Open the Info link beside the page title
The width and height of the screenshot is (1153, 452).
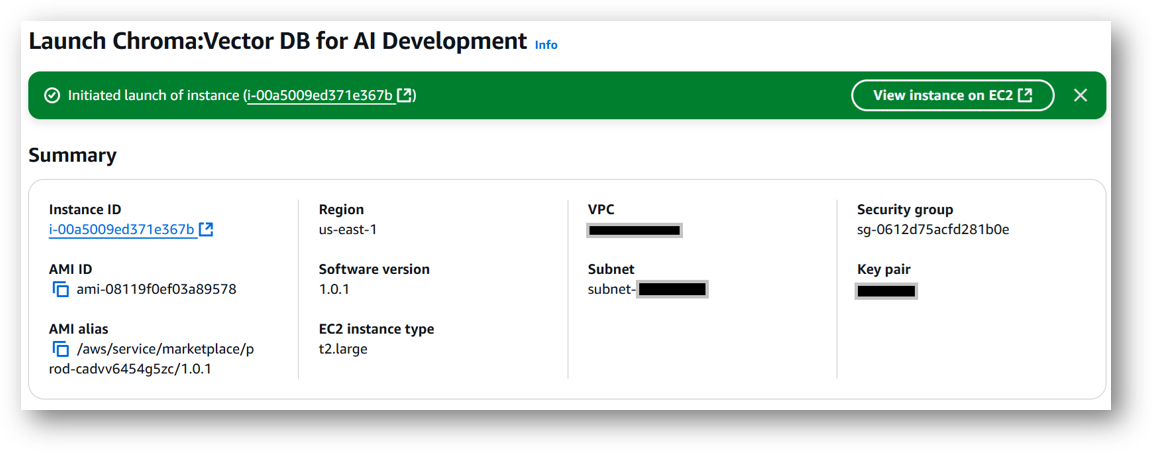(546, 45)
